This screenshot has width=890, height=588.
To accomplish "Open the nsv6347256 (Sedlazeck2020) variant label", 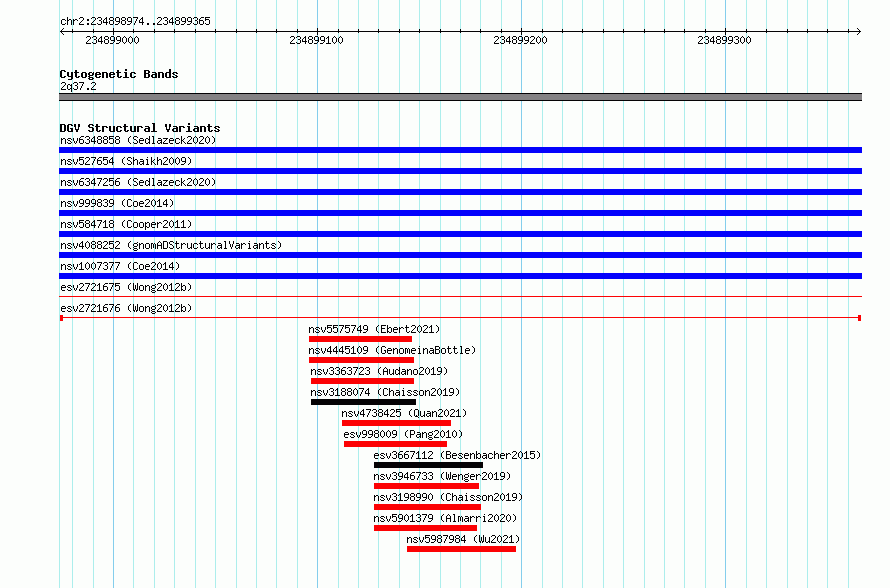I will [x=138, y=182].
